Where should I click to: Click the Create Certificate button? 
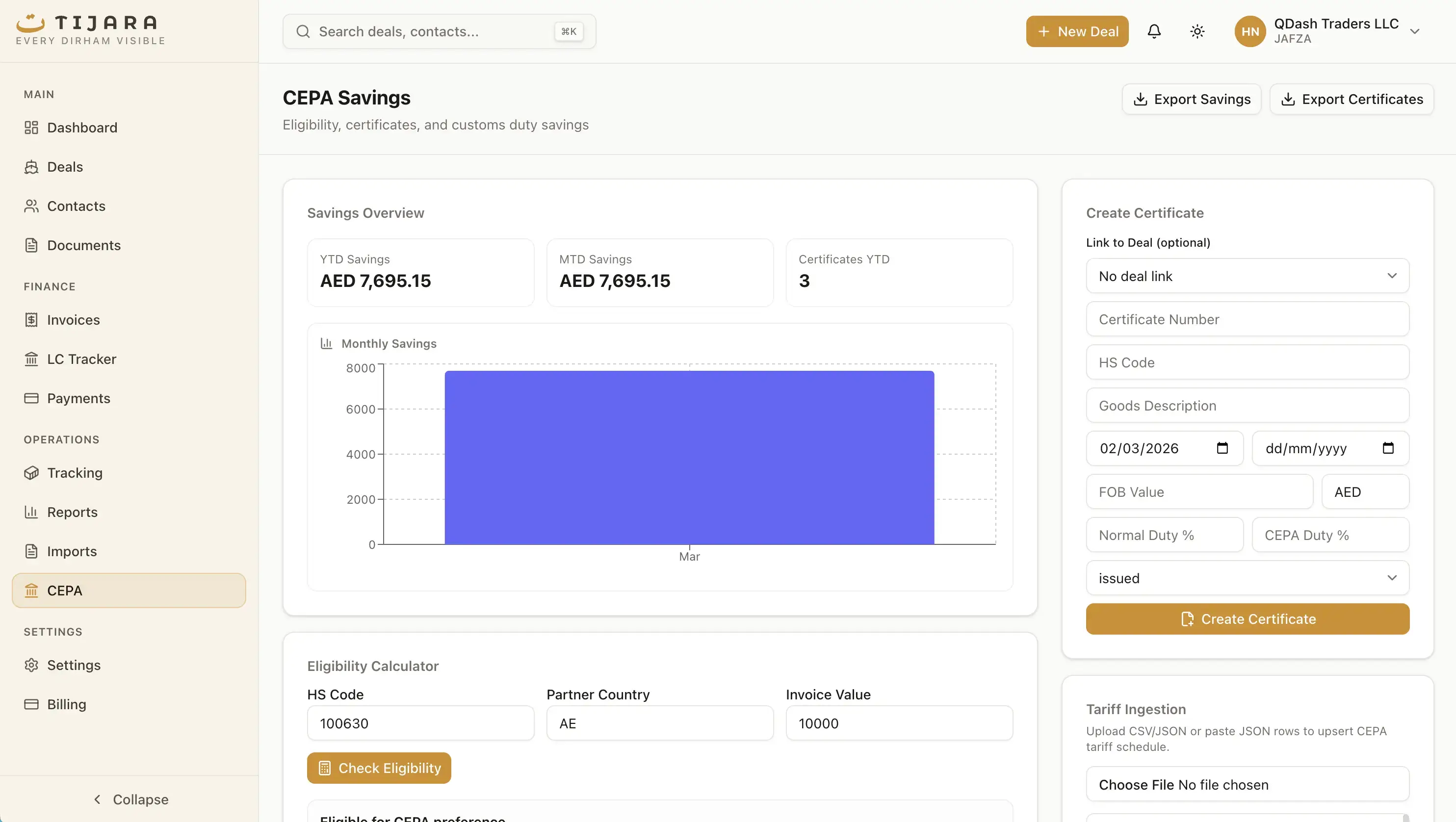1247,618
